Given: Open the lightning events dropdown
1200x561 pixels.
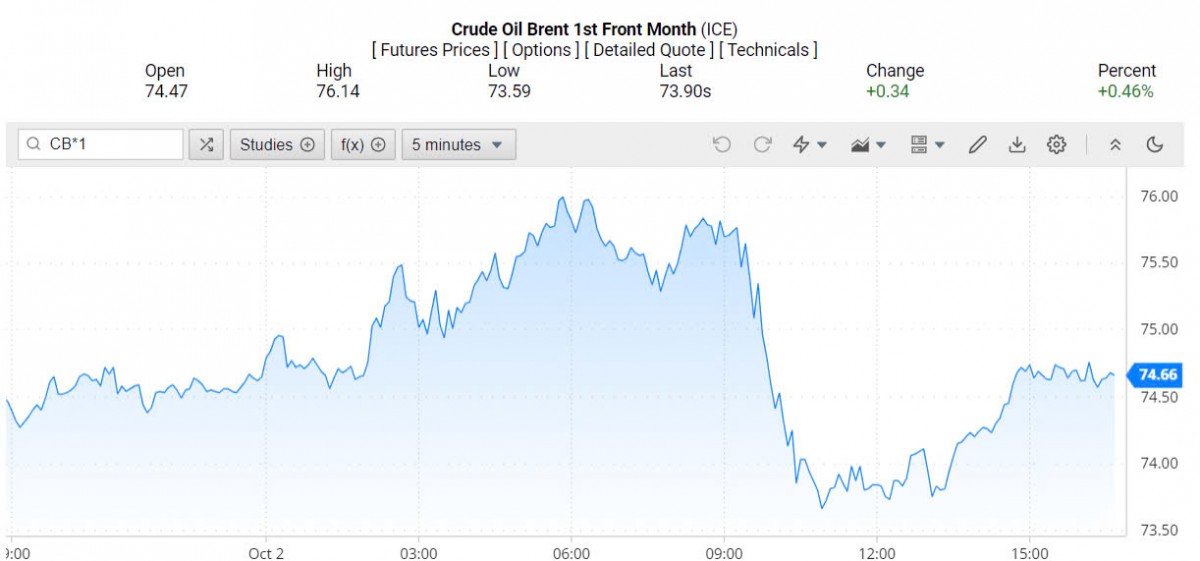Looking at the screenshot, I should [809, 145].
